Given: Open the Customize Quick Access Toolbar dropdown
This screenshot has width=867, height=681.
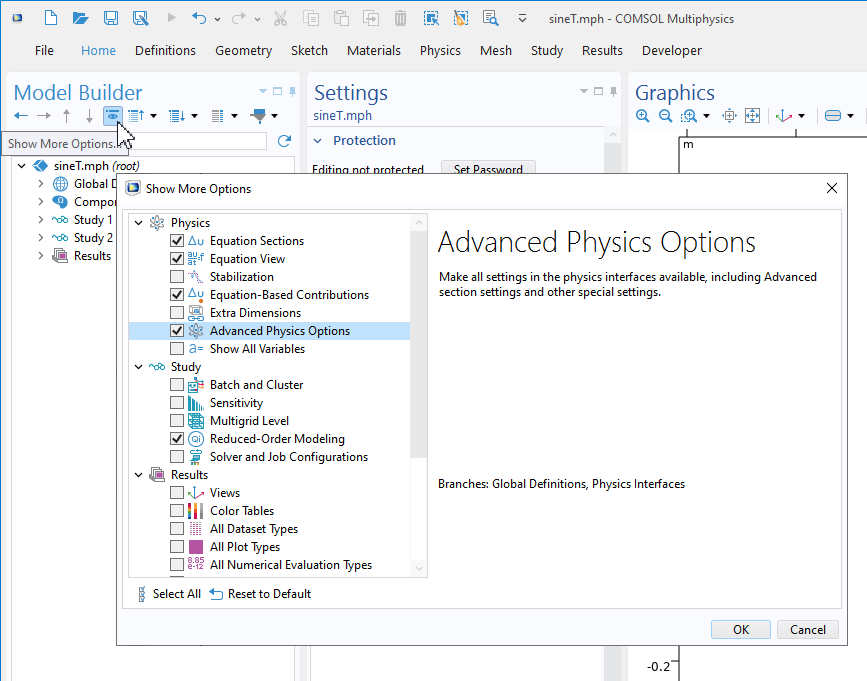Looking at the screenshot, I should [x=522, y=18].
